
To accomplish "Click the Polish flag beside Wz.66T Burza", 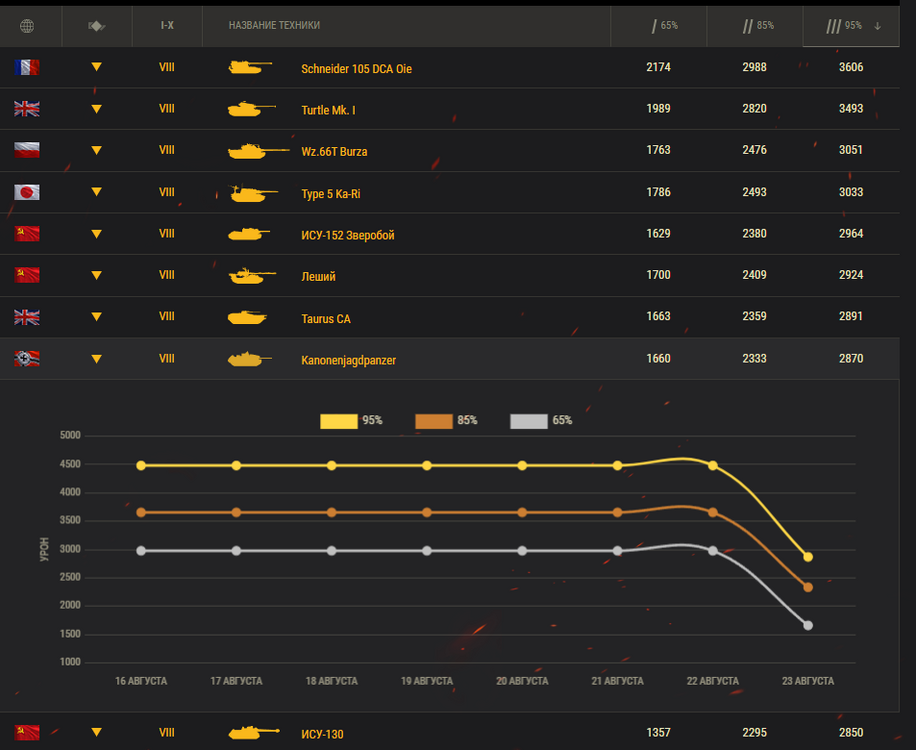I will (27, 150).
